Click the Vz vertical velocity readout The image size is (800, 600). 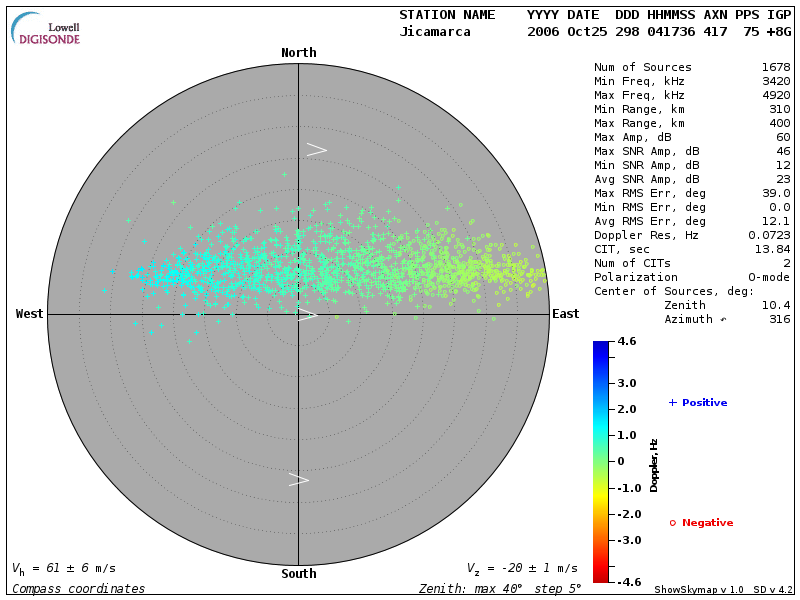tap(521, 568)
